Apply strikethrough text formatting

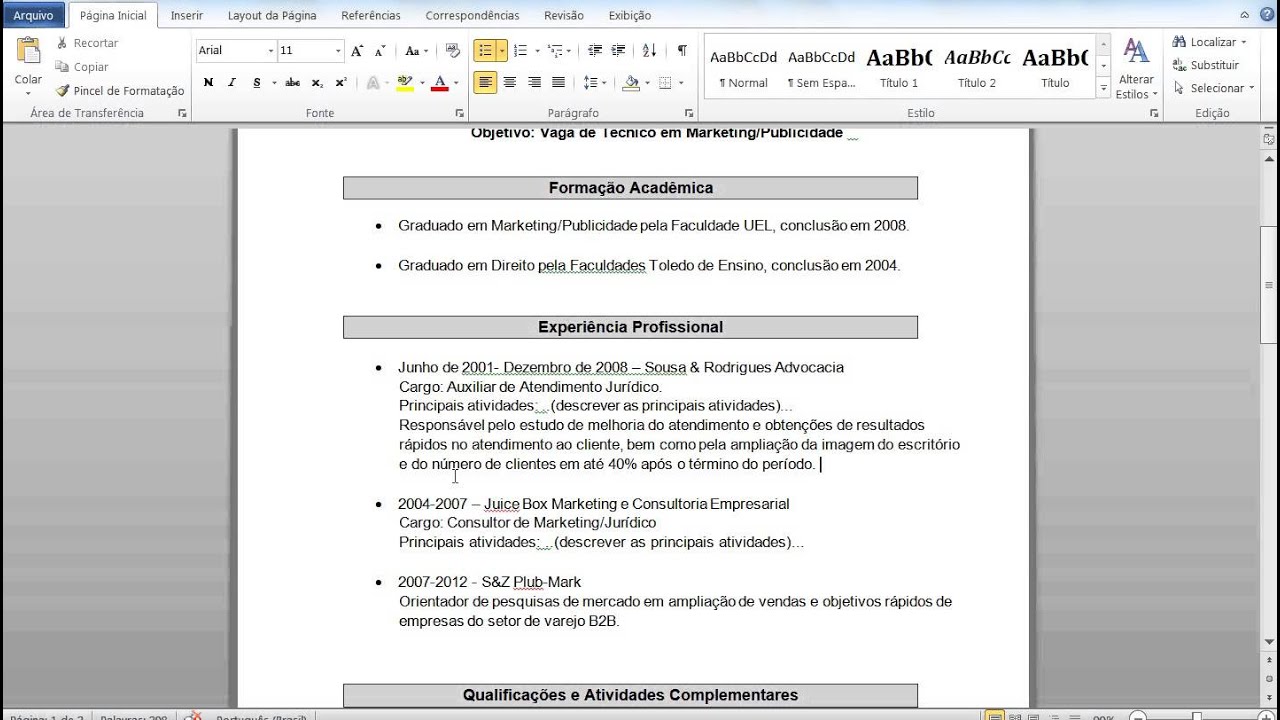point(293,82)
